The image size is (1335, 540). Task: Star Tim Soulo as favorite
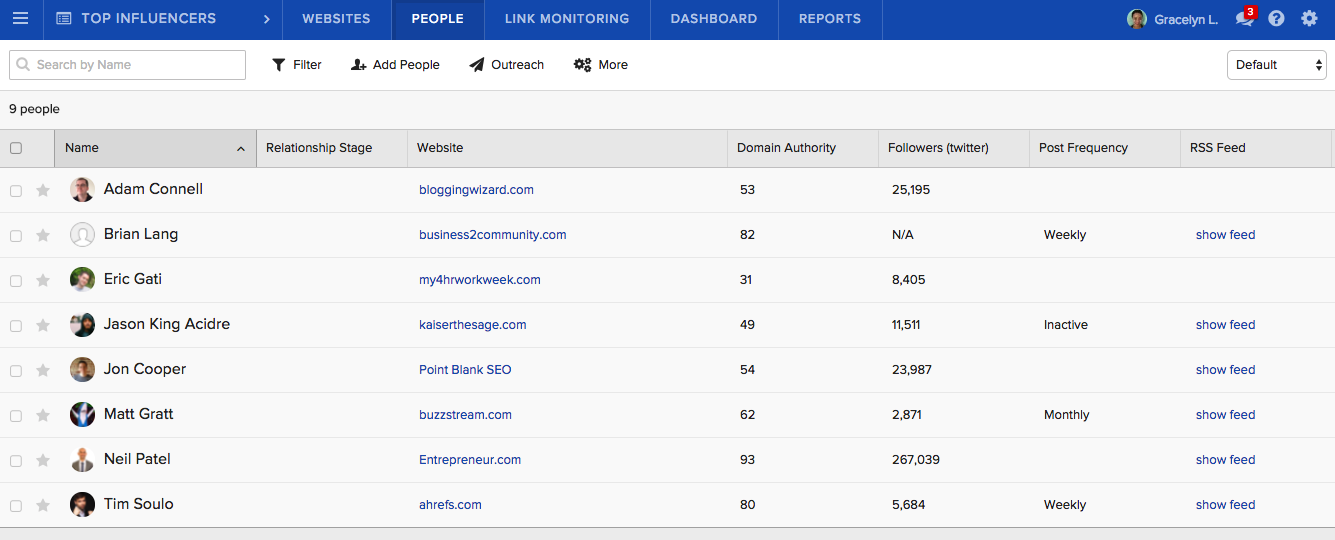pos(43,505)
